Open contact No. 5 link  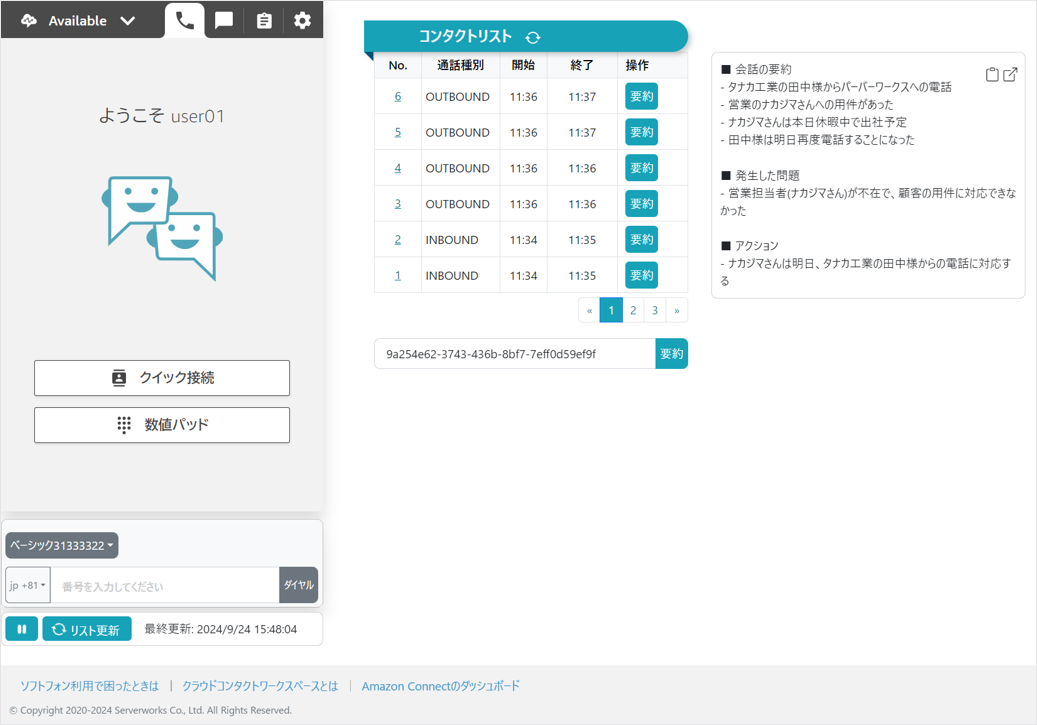pos(397,132)
